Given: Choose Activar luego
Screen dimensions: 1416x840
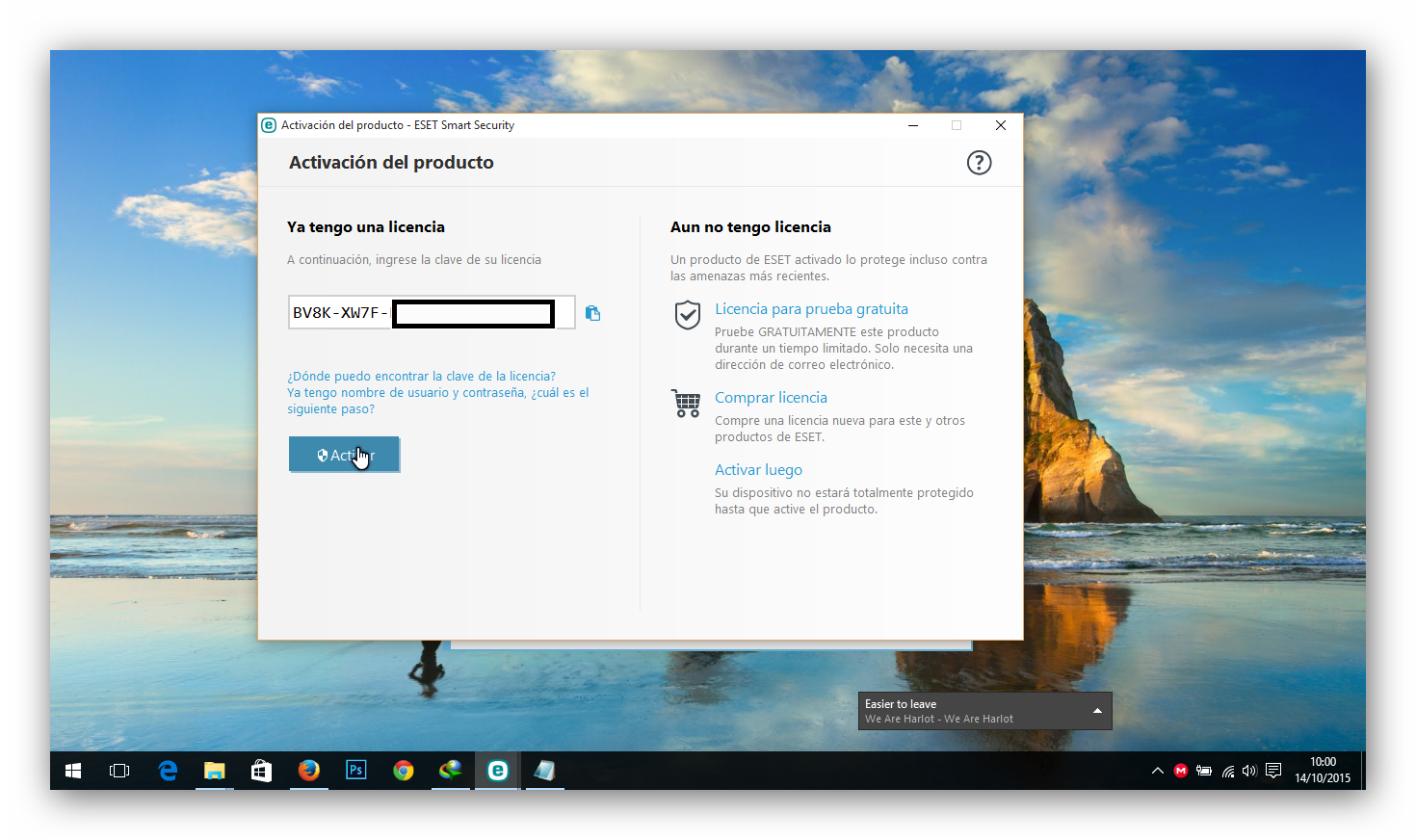Looking at the screenshot, I should pyautogui.click(x=758, y=470).
